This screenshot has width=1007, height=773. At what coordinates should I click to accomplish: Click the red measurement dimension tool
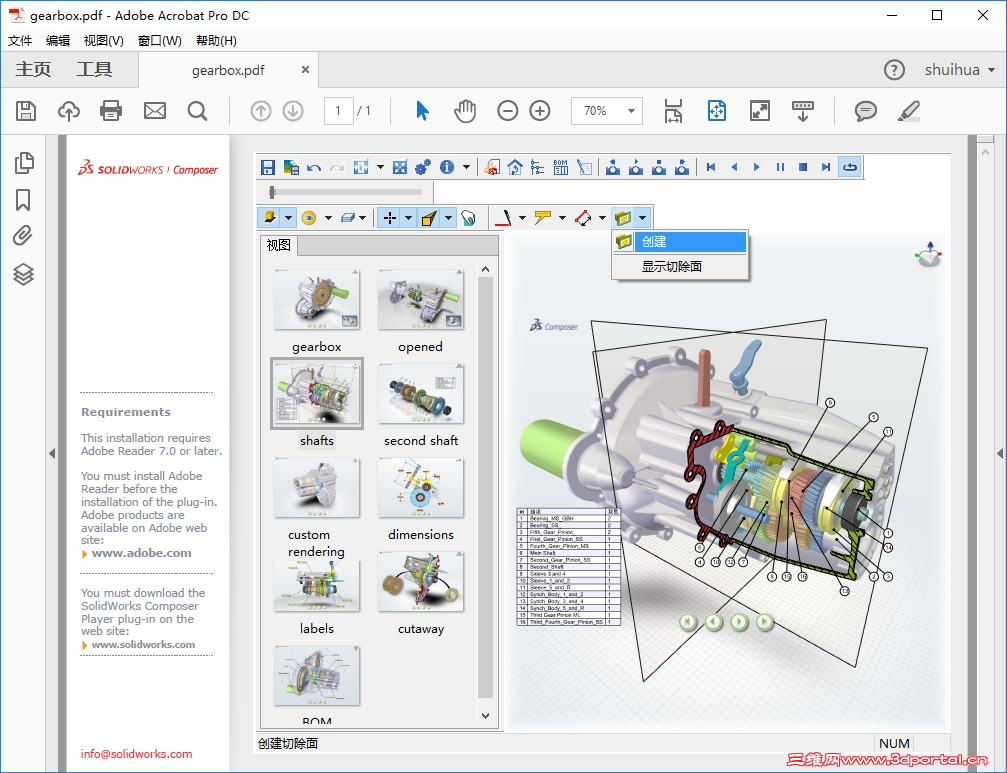(x=583, y=218)
